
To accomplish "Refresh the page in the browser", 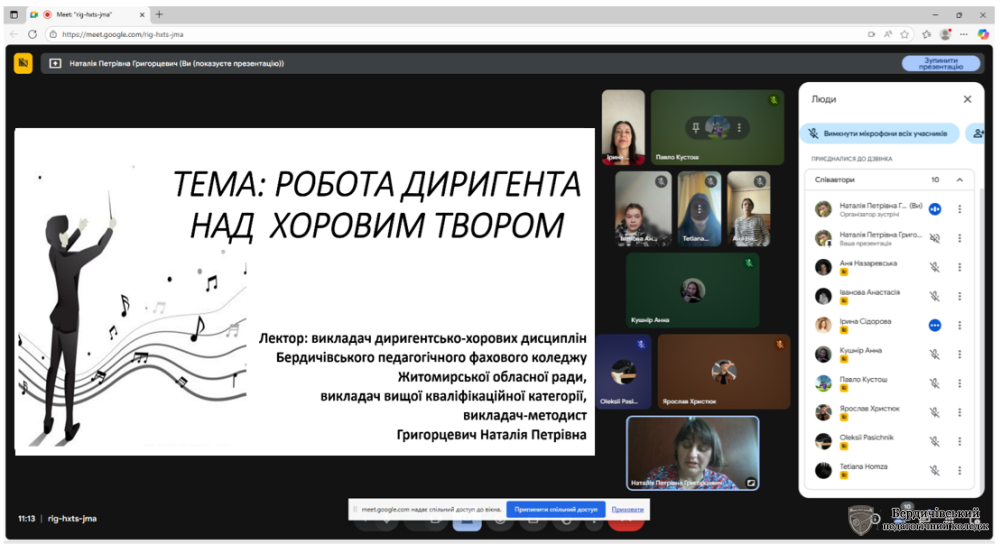I will (x=32, y=34).
